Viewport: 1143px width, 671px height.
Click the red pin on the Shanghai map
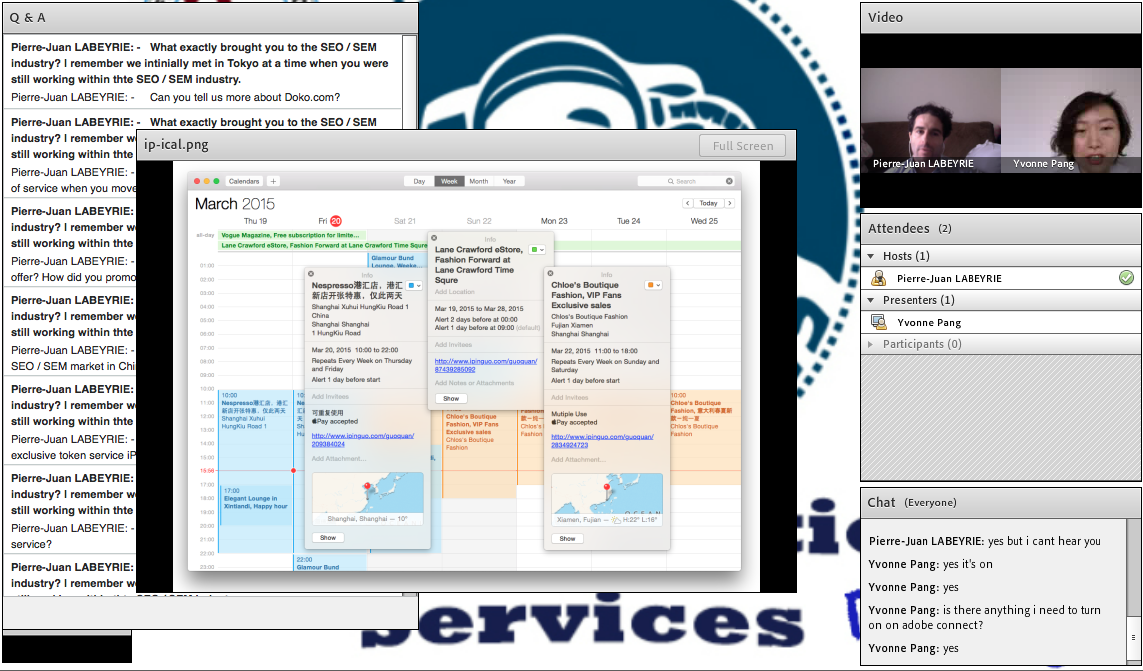coord(367,488)
